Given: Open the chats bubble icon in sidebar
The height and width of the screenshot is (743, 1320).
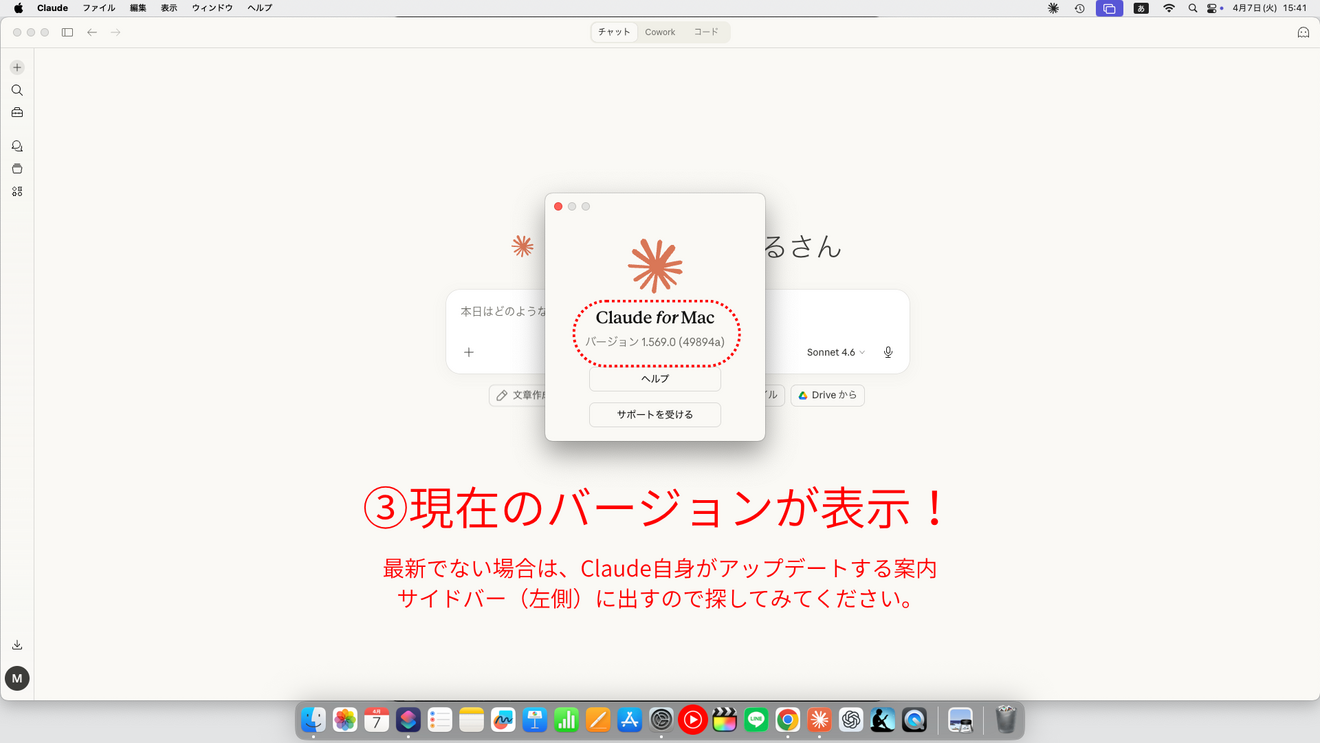Looking at the screenshot, I should (x=17, y=146).
